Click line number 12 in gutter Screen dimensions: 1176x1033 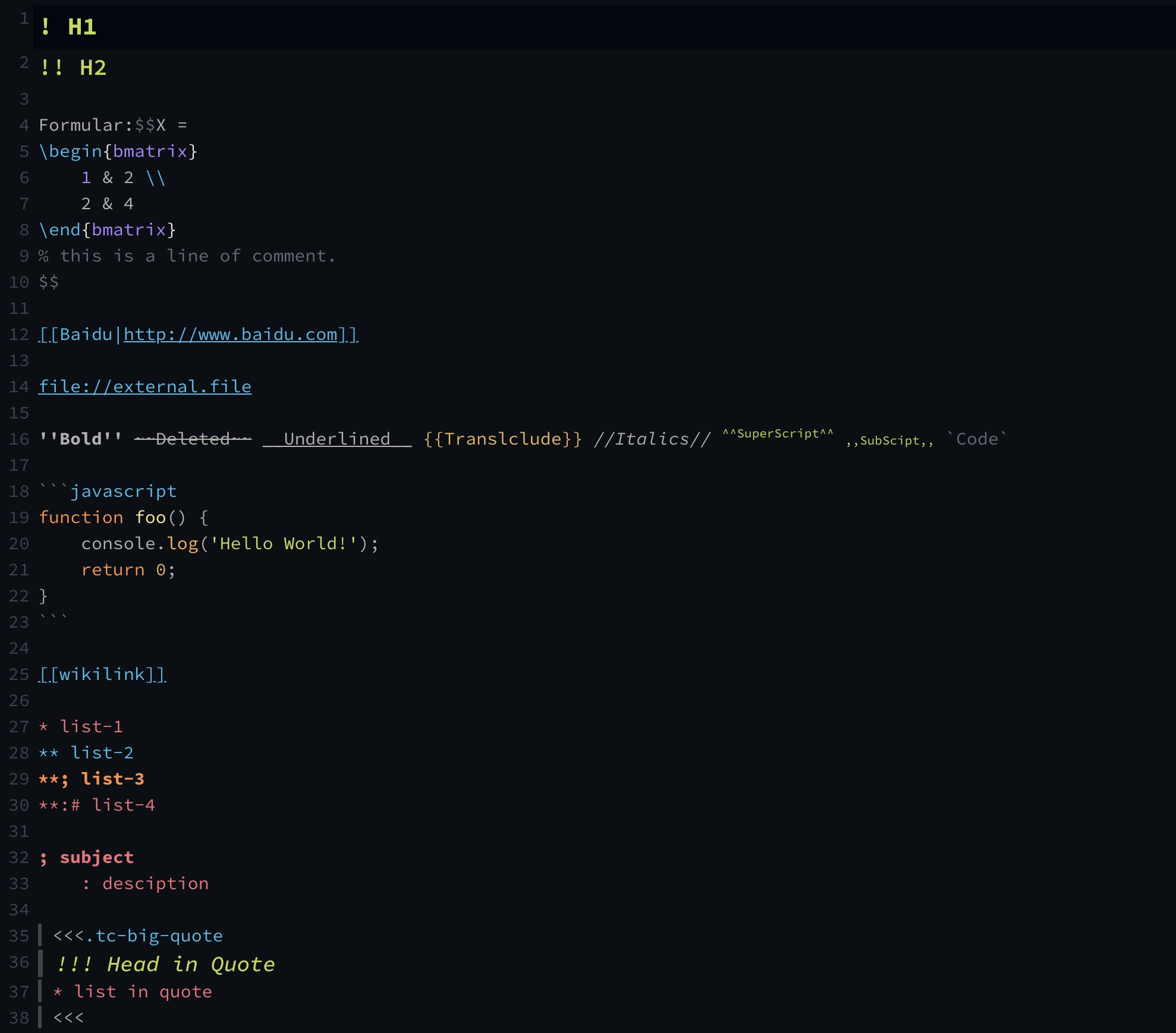18,335
